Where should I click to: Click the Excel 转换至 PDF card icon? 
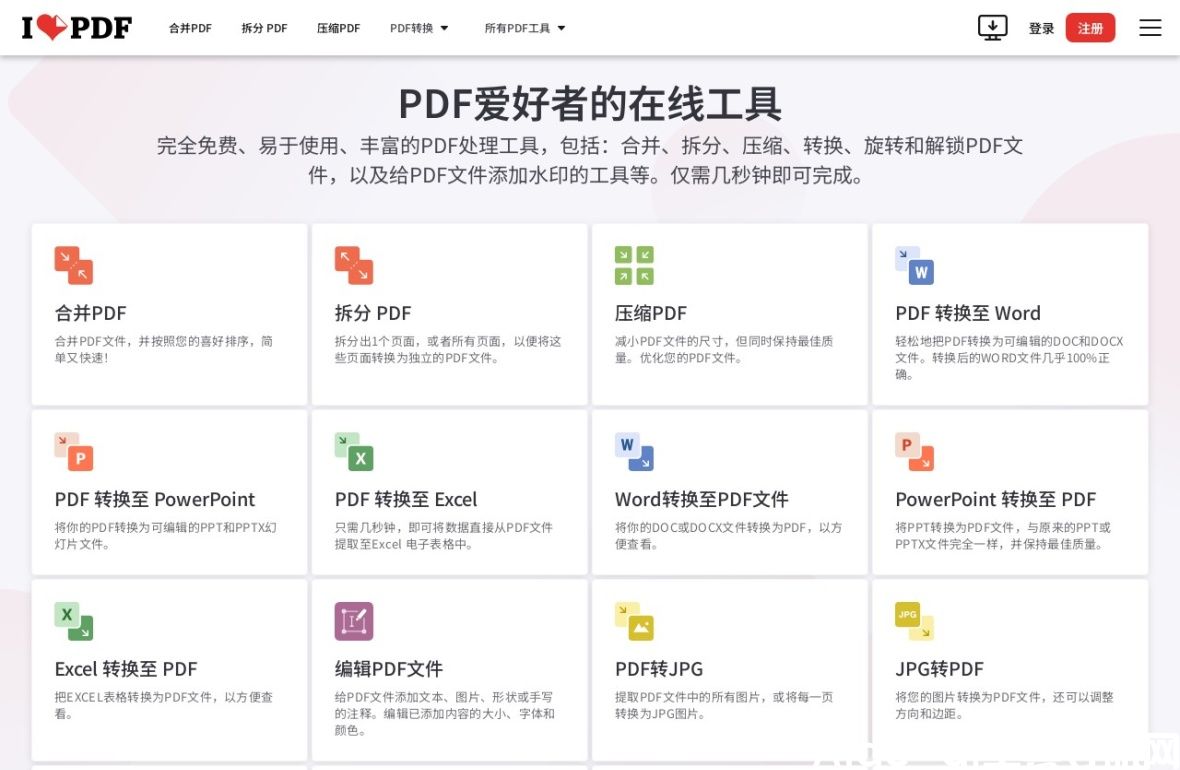tap(73, 621)
